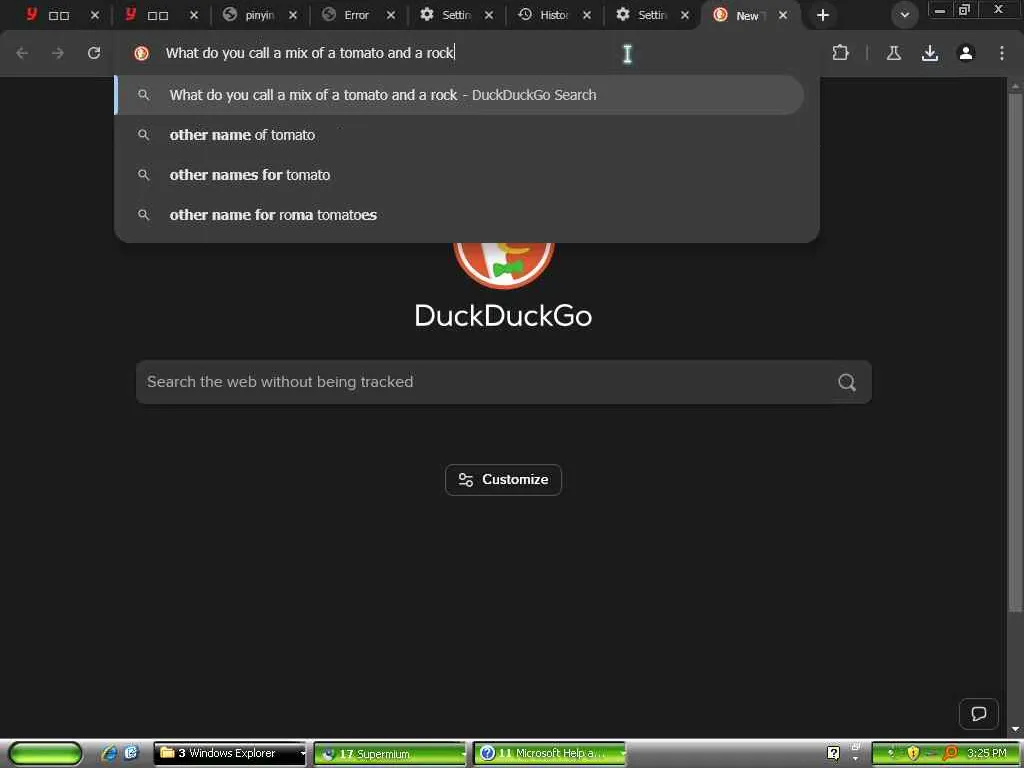
Task: Click the address bar query text
Action: coord(310,53)
